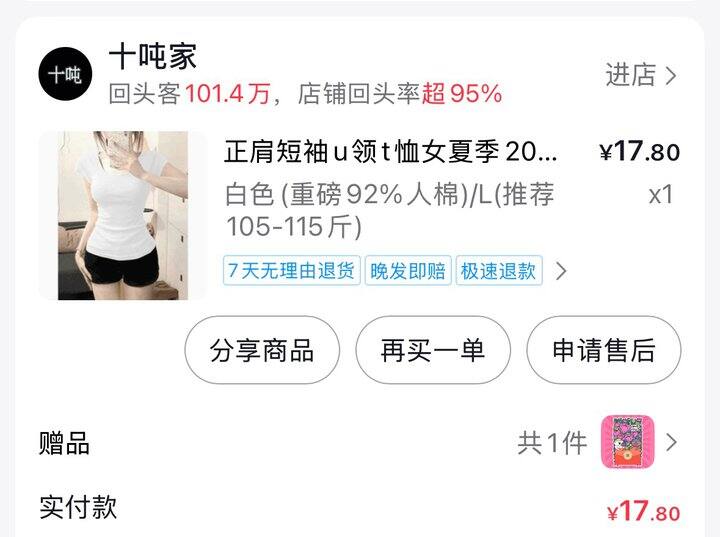Image resolution: width=720 pixels, height=537 pixels.
Task: Tap the product price ¥17.80
Action: tap(640, 151)
